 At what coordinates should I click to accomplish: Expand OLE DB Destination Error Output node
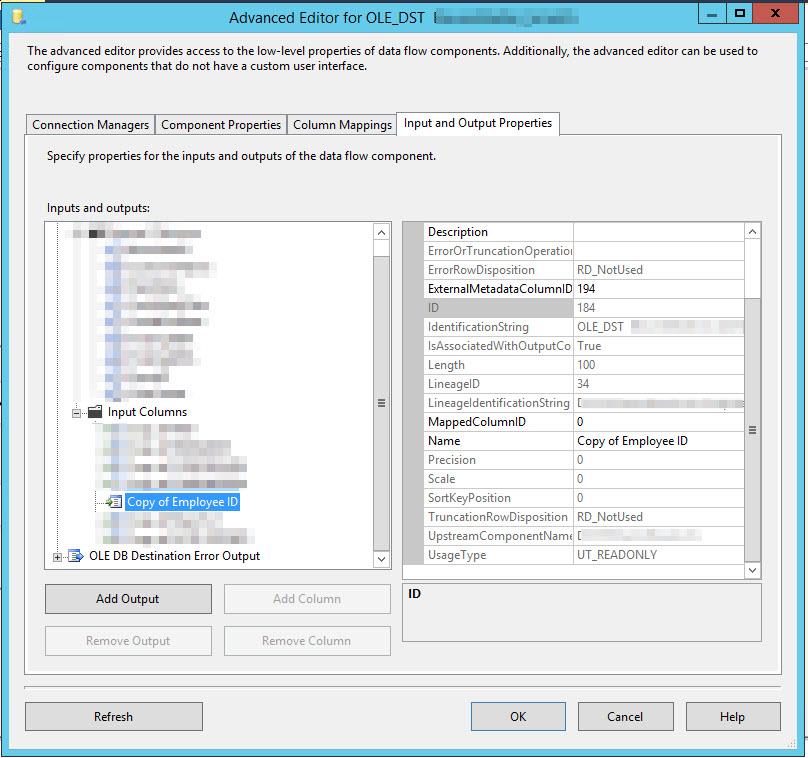point(57,557)
